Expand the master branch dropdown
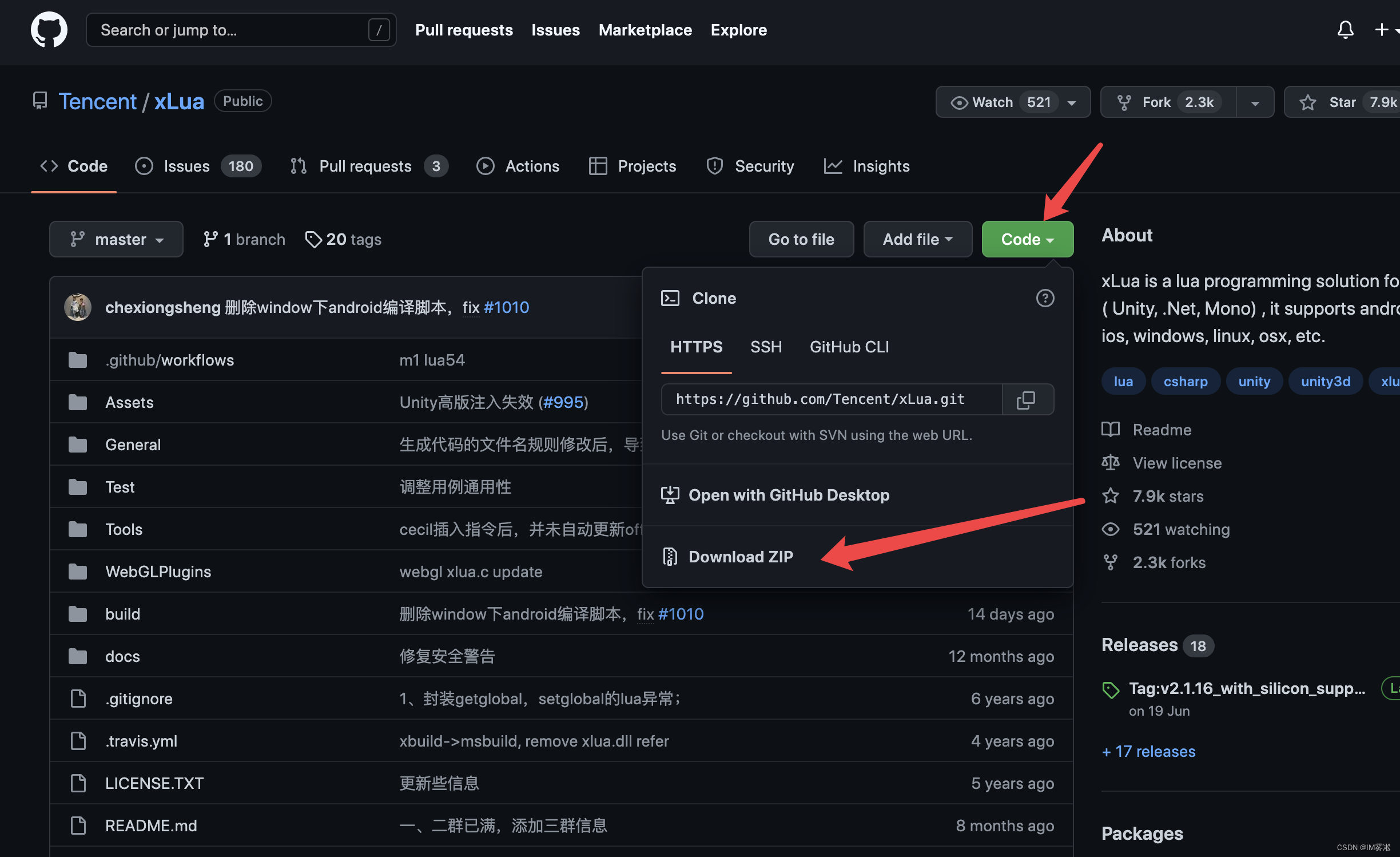This screenshot has width=1400, height=857. pyautogui.click(x=115, y=239)
